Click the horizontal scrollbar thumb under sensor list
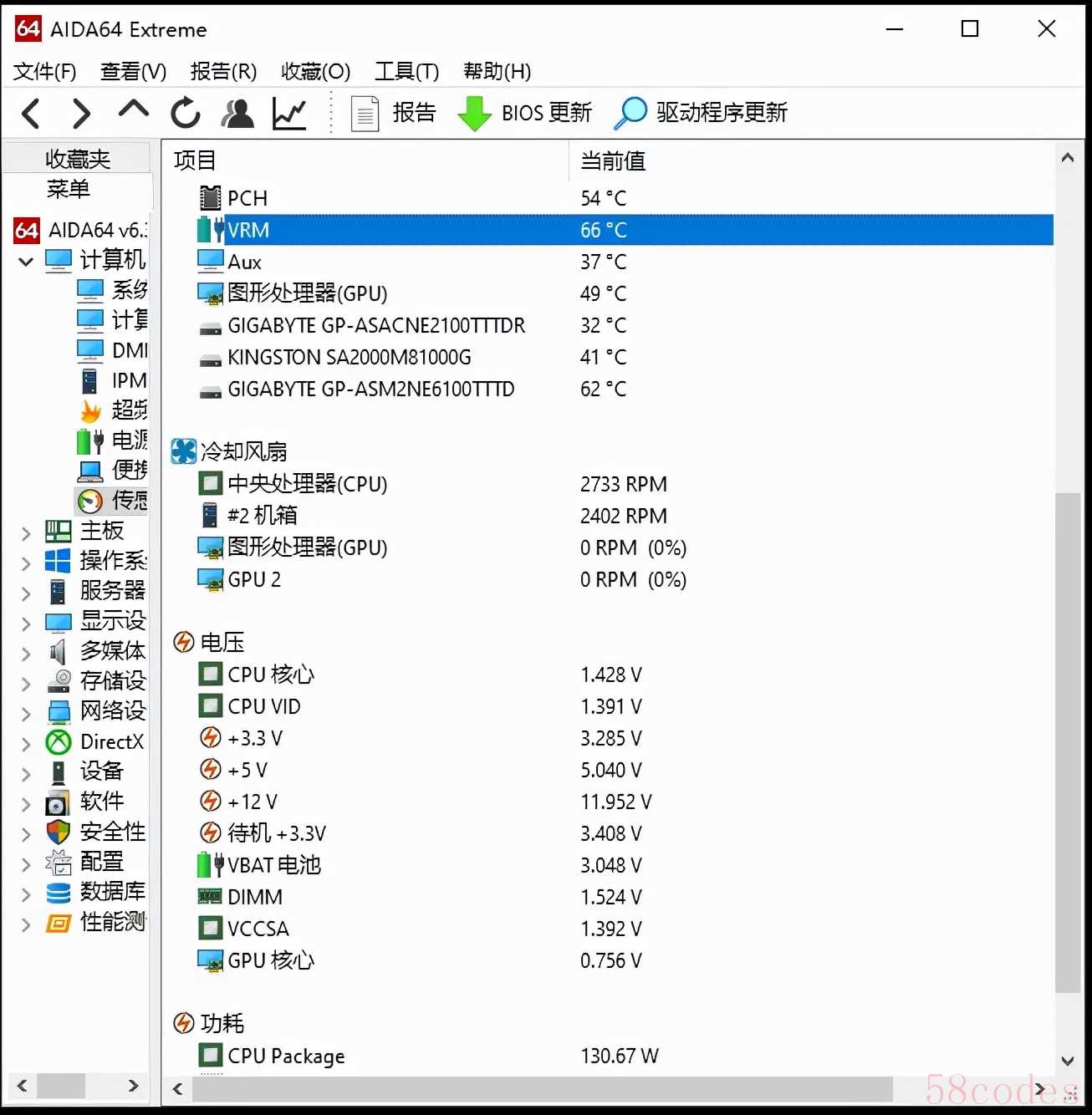 (x=543, y=1088)
